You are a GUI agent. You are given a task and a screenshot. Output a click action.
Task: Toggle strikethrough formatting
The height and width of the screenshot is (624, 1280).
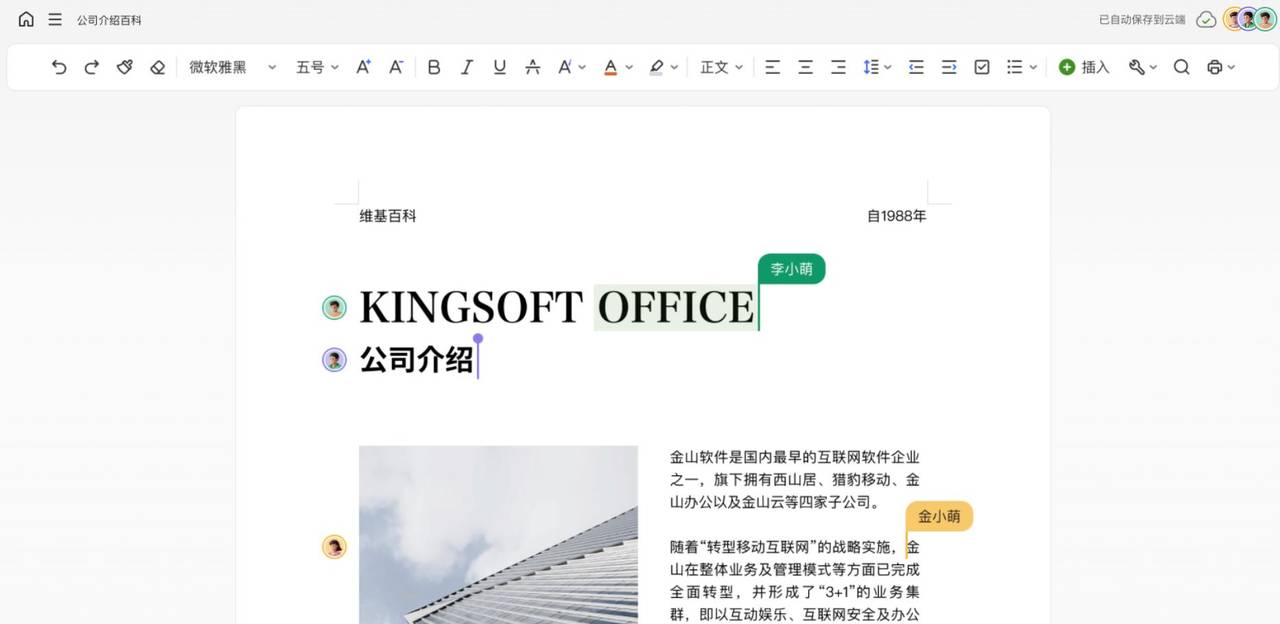tap(532, 66)
